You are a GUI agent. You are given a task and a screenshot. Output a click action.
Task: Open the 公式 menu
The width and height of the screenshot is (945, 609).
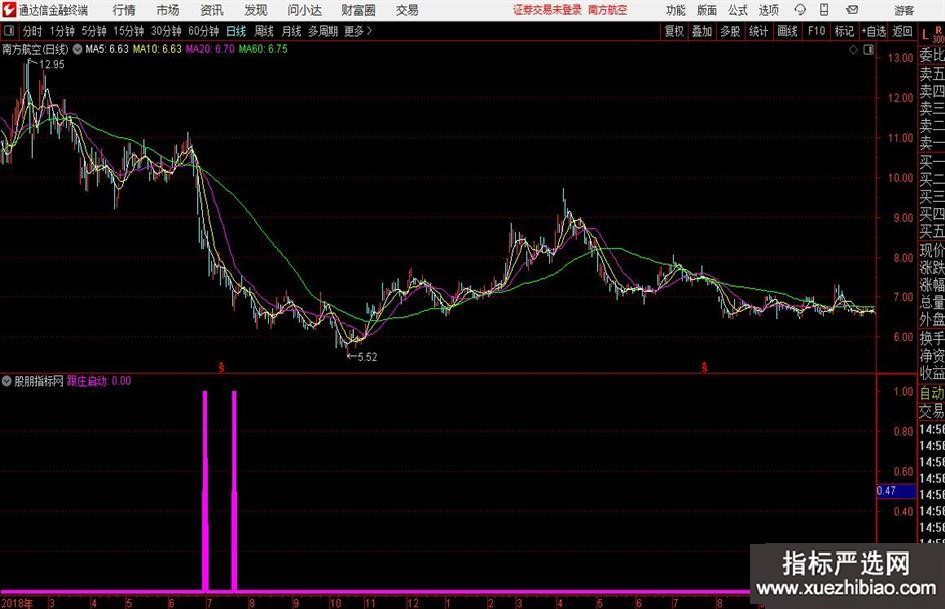738,10
